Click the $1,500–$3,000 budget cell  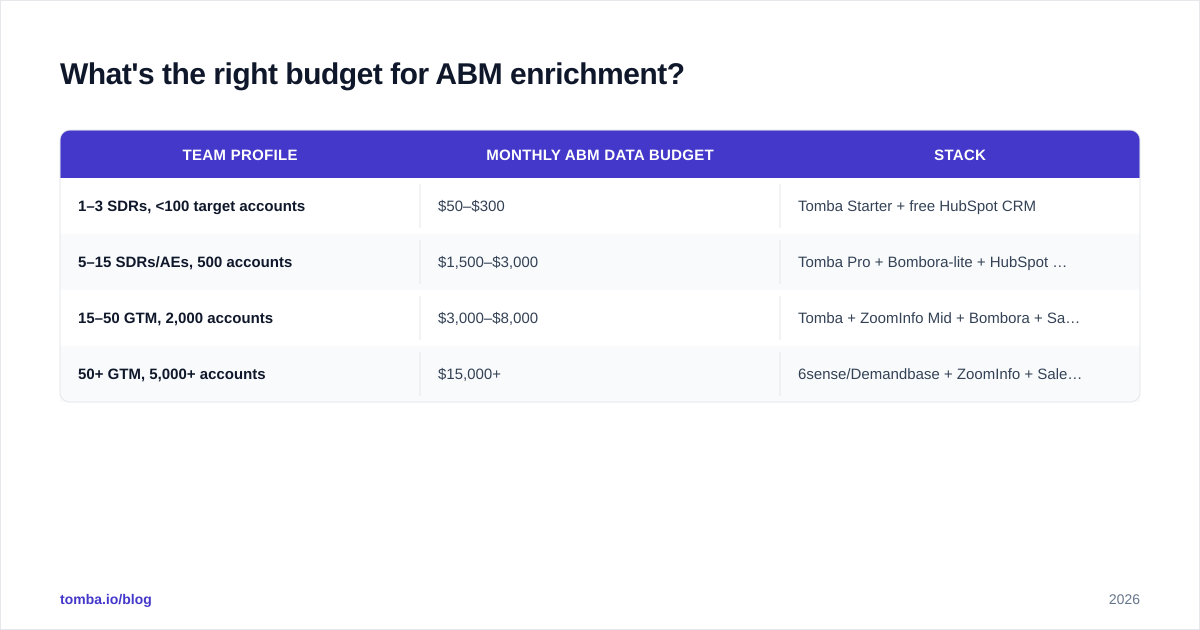(x=600, y=262)
